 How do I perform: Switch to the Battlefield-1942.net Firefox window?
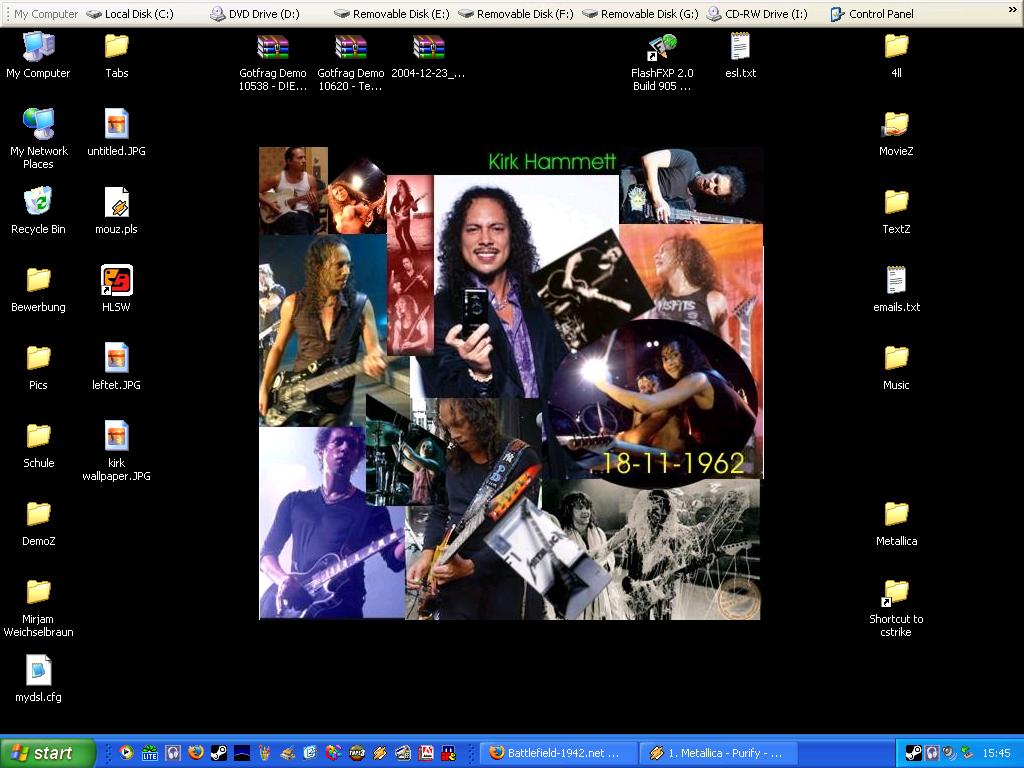(x=560, y=753)
